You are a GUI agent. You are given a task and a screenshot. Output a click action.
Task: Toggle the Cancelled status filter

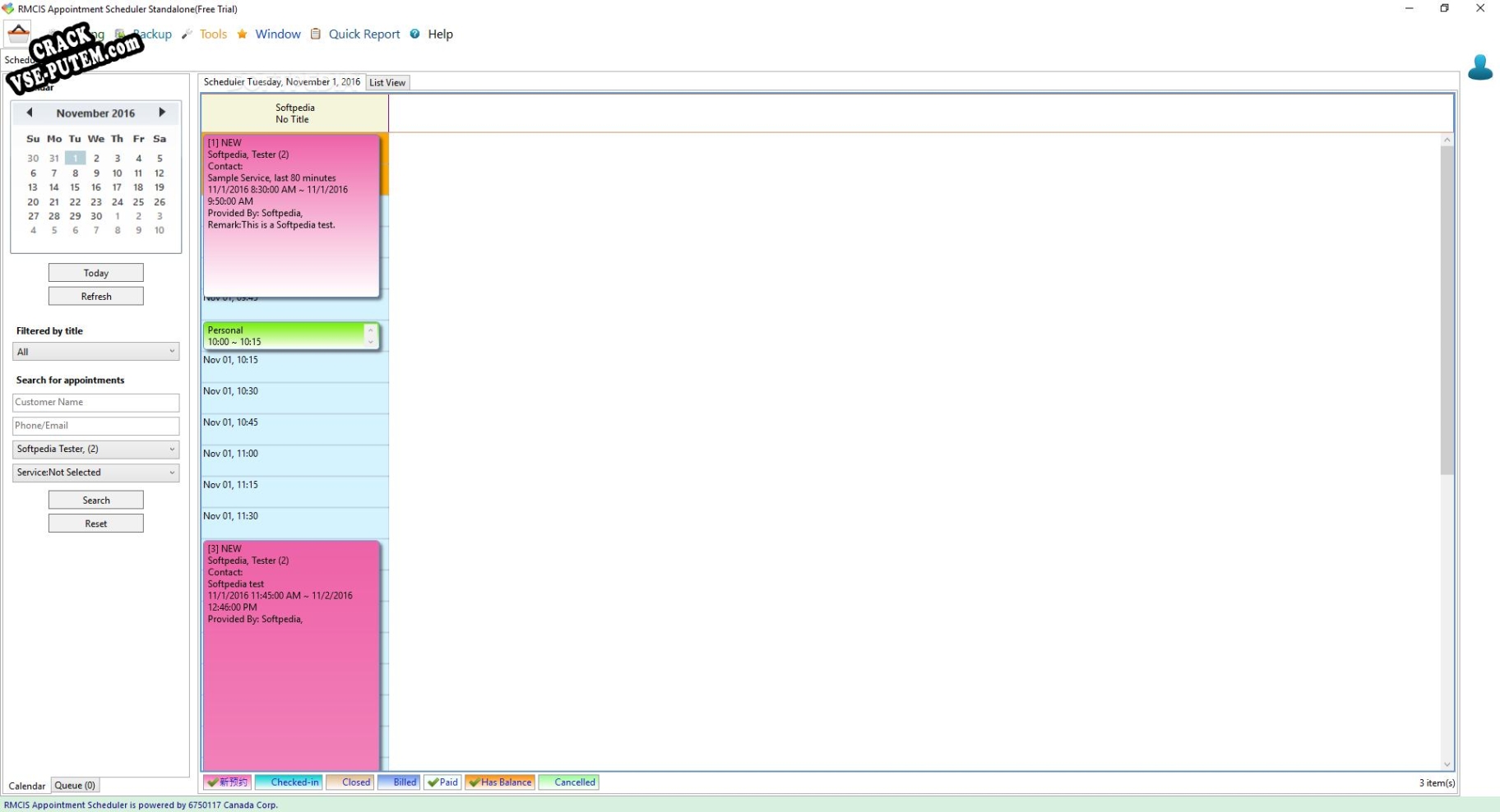[568, 782]
